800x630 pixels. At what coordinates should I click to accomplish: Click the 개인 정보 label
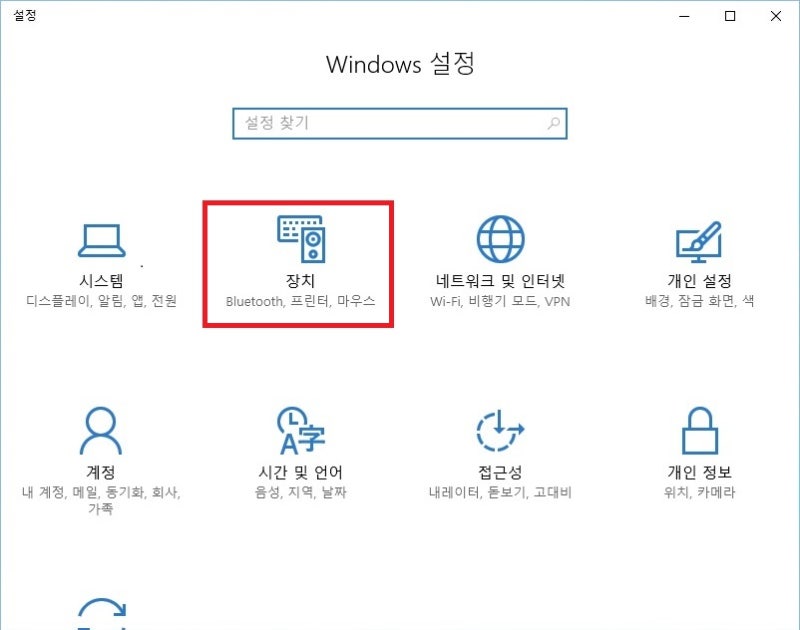(x=699, y=472)
